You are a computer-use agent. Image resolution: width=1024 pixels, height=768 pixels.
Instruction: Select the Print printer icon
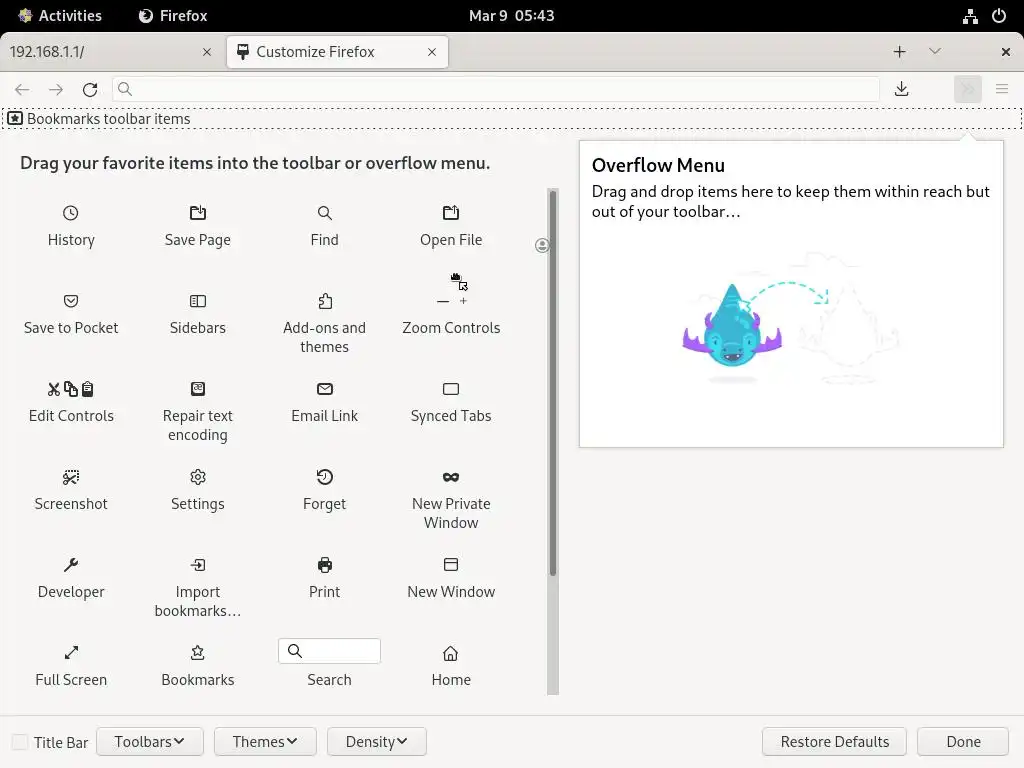coord(325,565)
